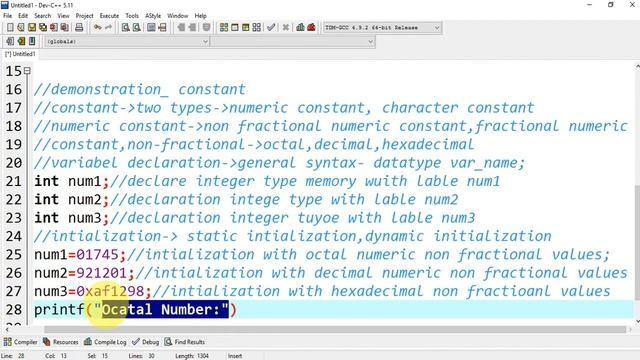640x360 pixels.
Task: Open the AStyle menu
Action: coord(153,16)
